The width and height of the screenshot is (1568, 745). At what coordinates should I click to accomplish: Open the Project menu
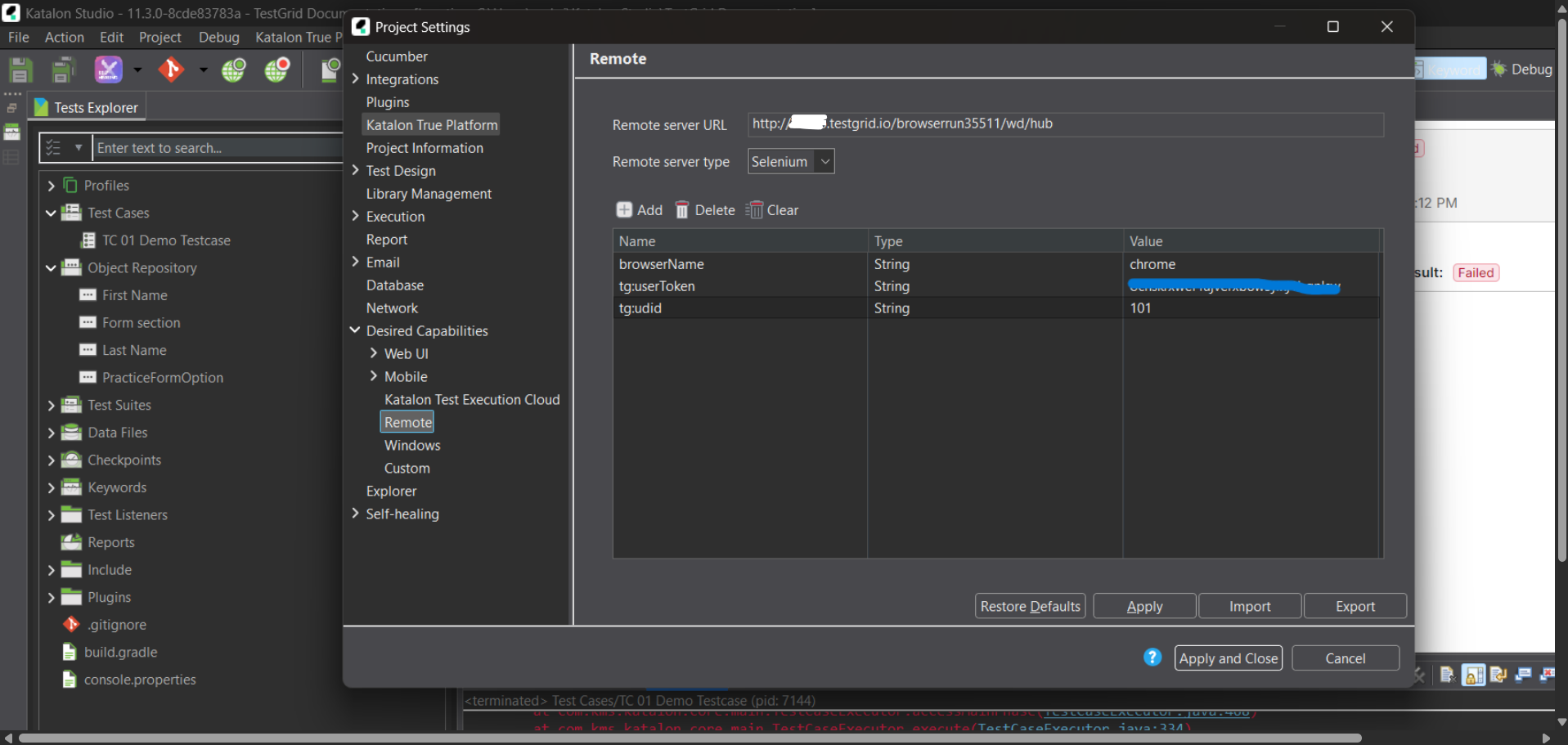tap(160, 38)
